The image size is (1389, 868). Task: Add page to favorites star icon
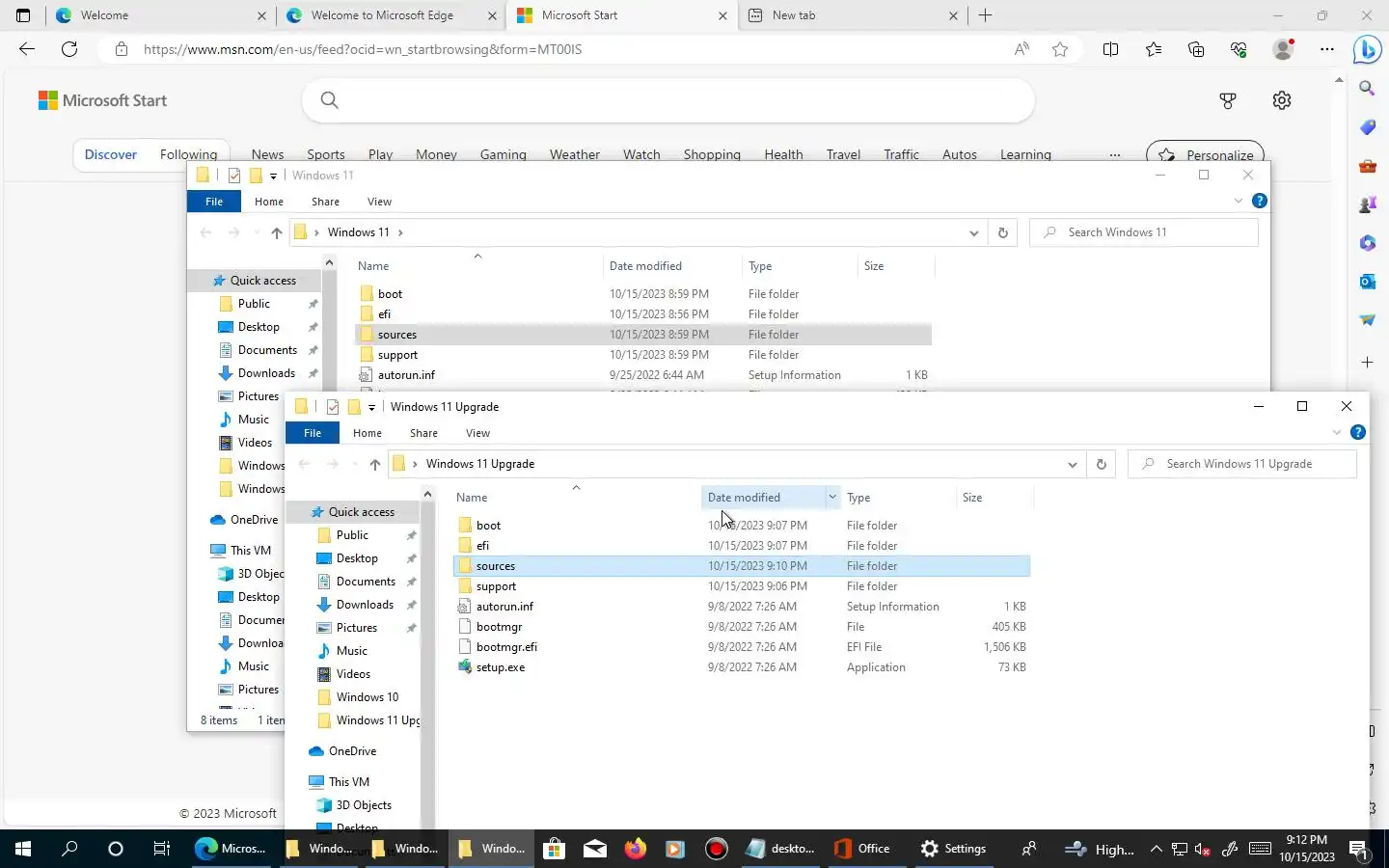[1060, 49]
